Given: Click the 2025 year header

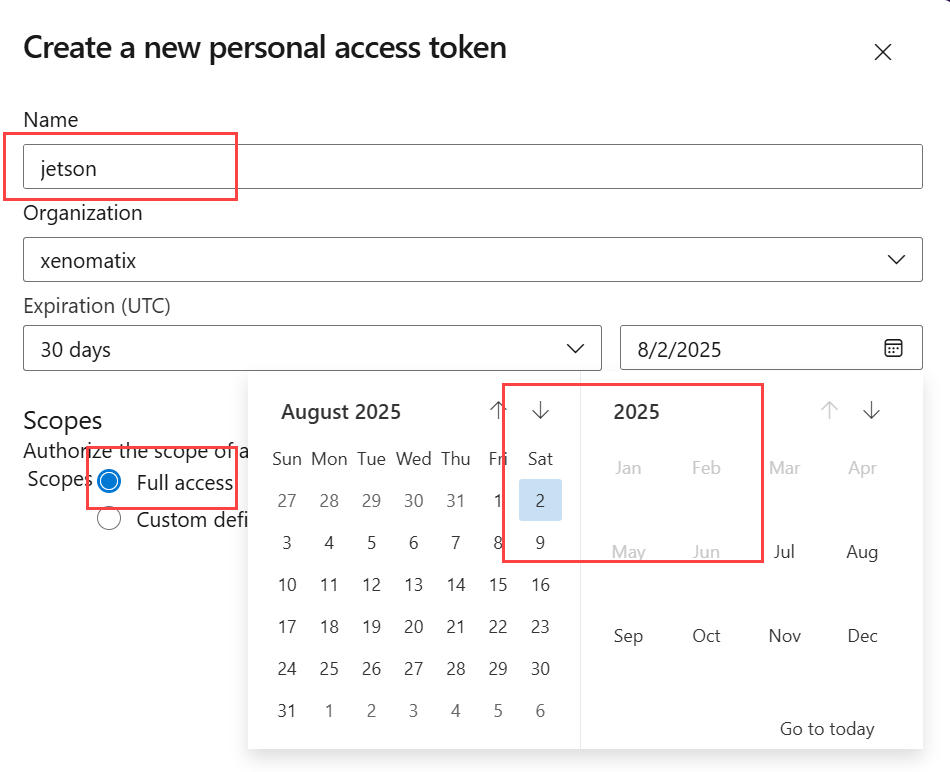Looking at the screenshot, I should 637,411.
